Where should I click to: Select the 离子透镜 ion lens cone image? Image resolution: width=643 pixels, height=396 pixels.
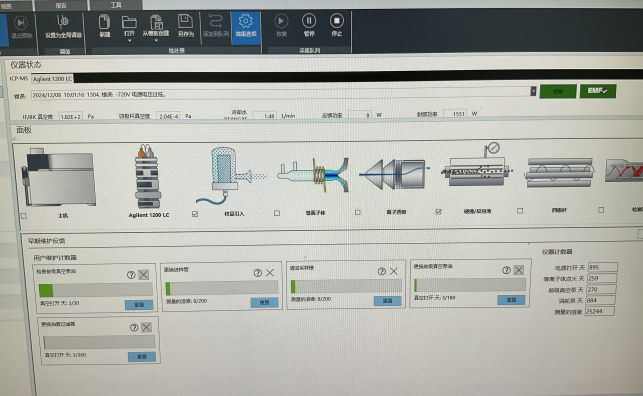click(394, 174)
